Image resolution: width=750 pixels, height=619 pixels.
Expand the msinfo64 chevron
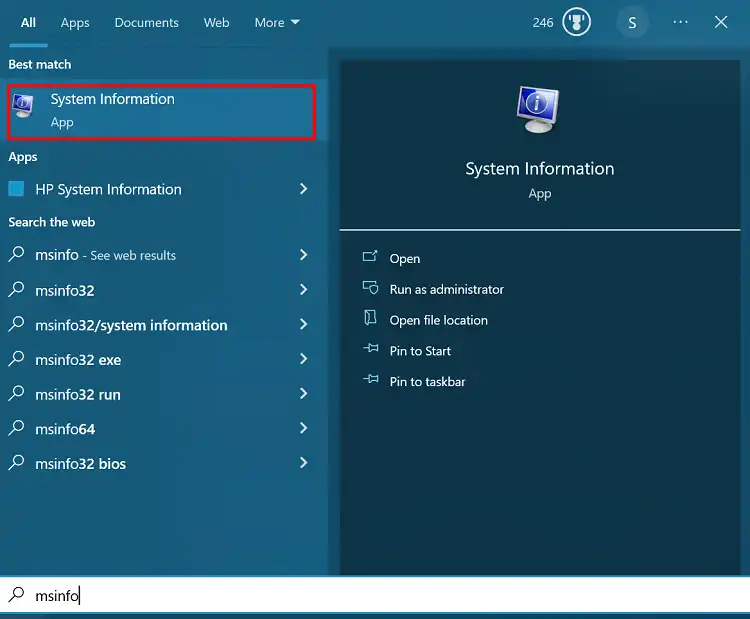[x=303, y=428]
